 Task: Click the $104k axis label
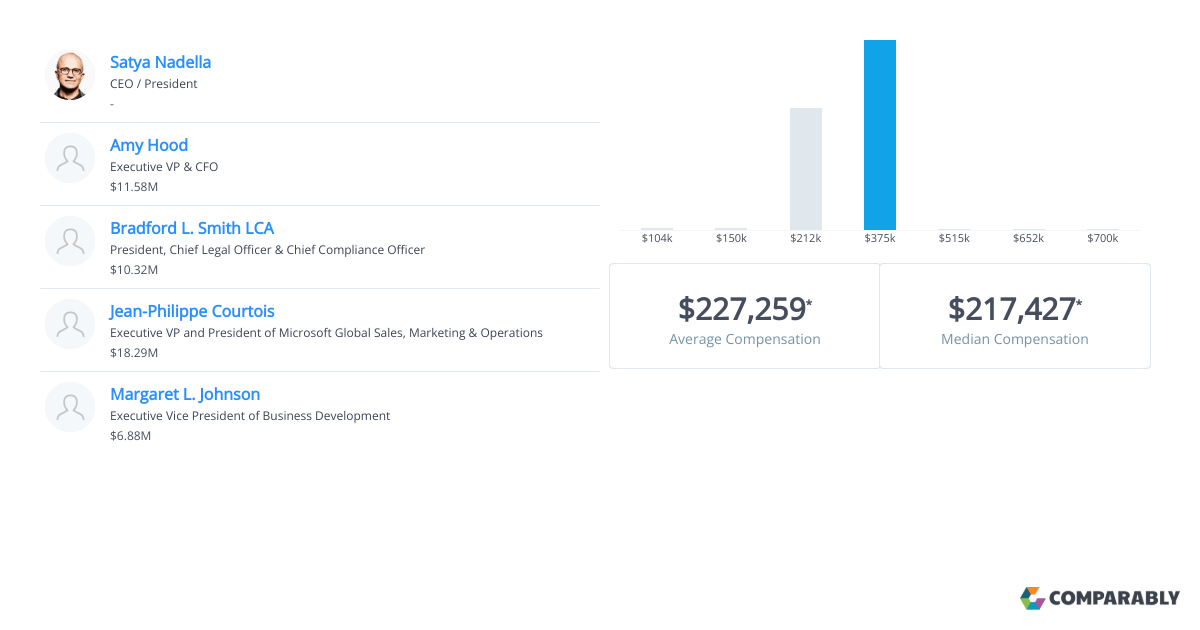657,238
